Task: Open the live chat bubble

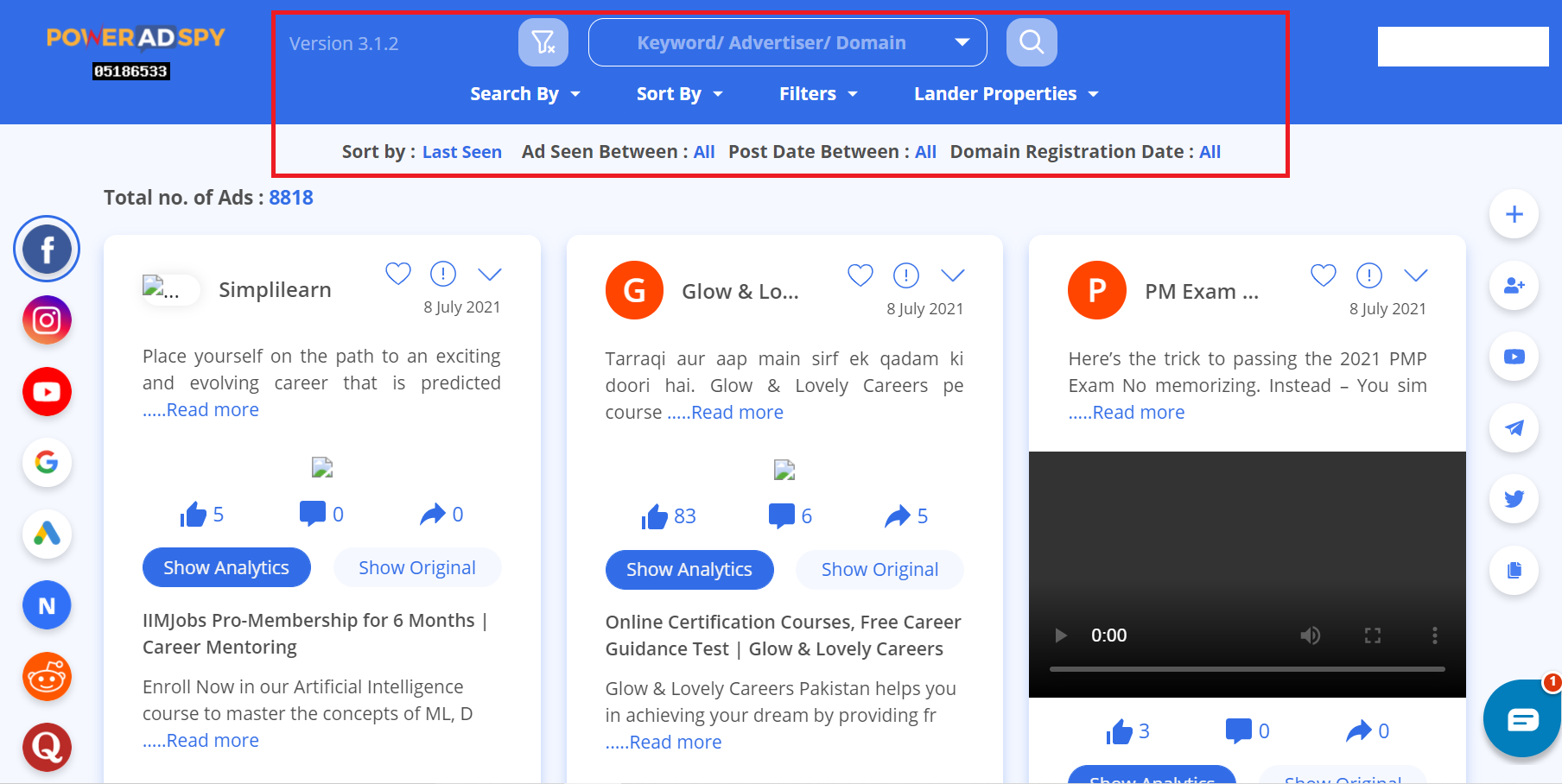Action: pos(1522,718)
